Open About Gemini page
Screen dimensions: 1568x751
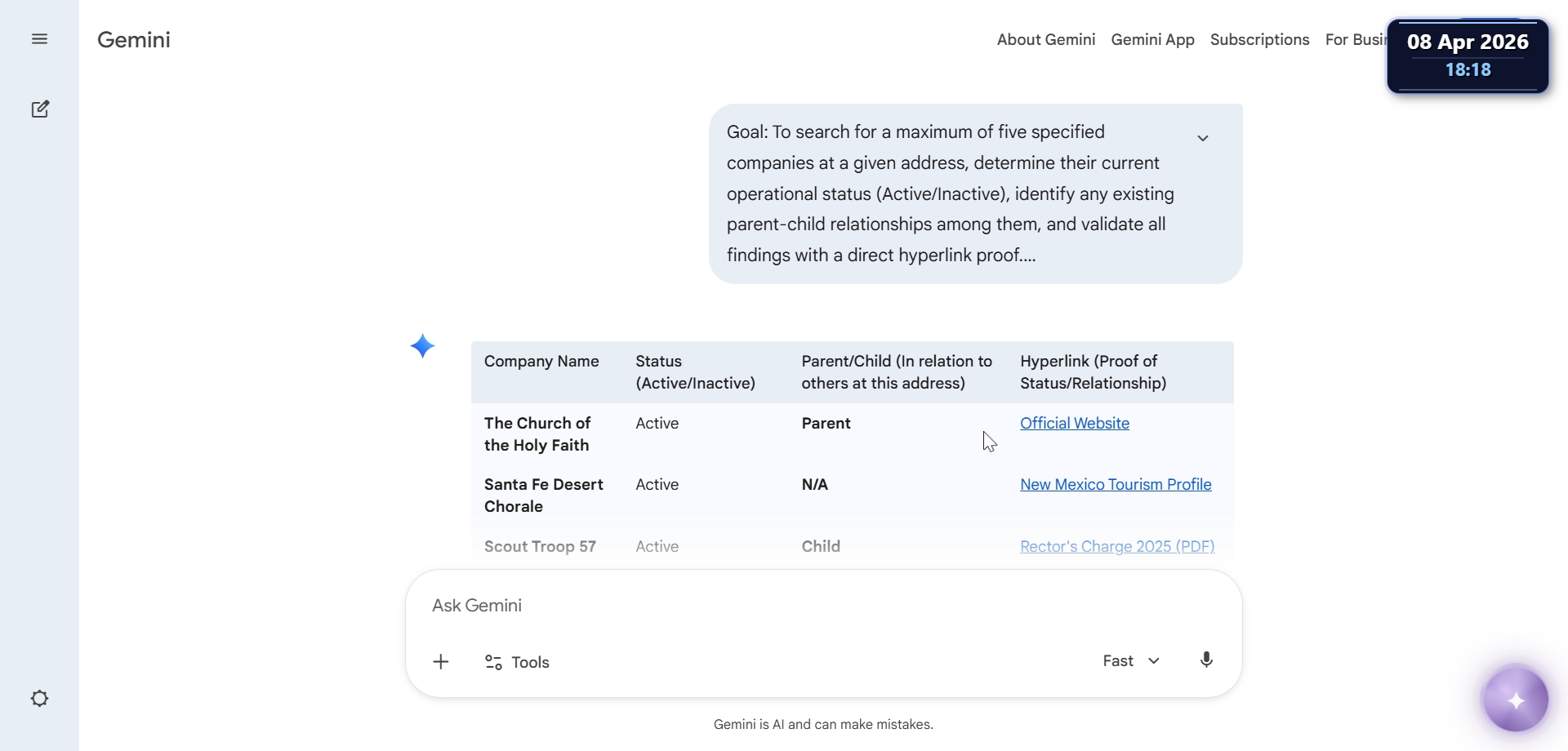click(x=1045, y=40)
